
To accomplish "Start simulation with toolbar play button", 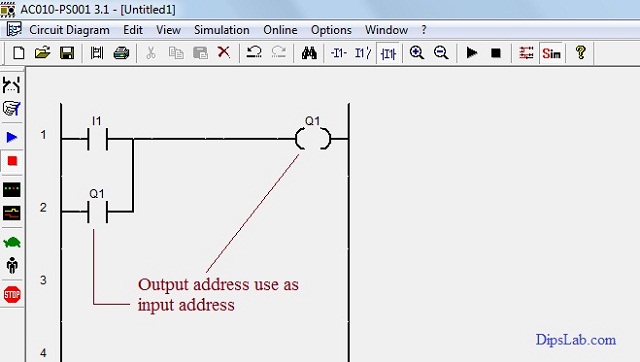I will tap(472, 53).
